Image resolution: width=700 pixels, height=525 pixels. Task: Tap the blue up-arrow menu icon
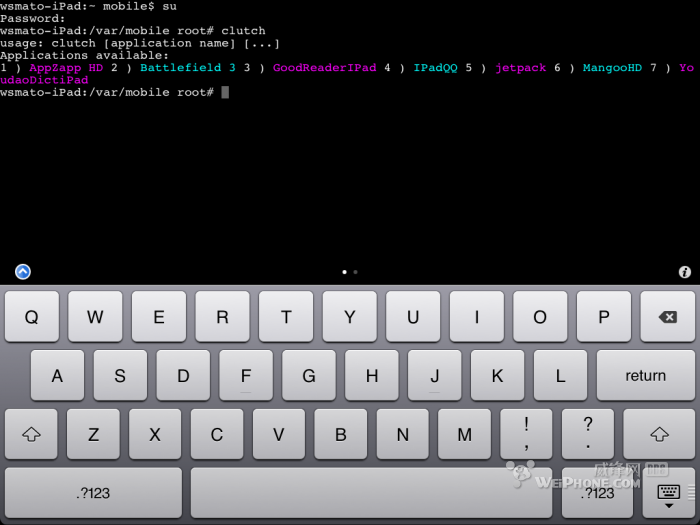click(x=23, y=271)
